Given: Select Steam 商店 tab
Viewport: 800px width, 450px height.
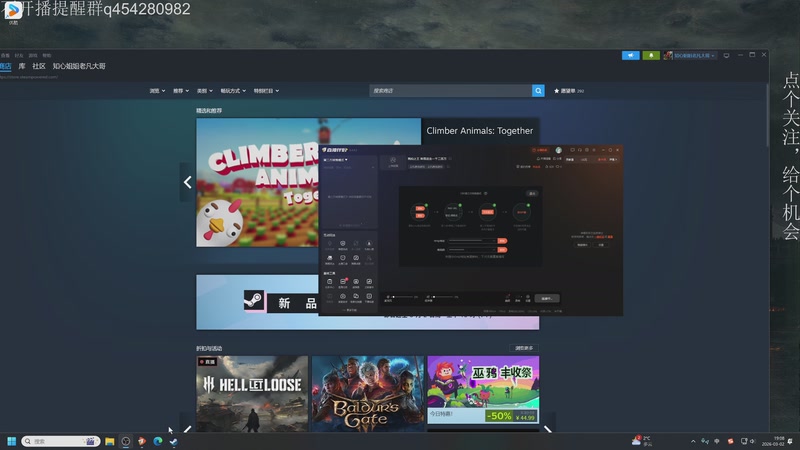Looking at the screenshot, I should [6, 66].
